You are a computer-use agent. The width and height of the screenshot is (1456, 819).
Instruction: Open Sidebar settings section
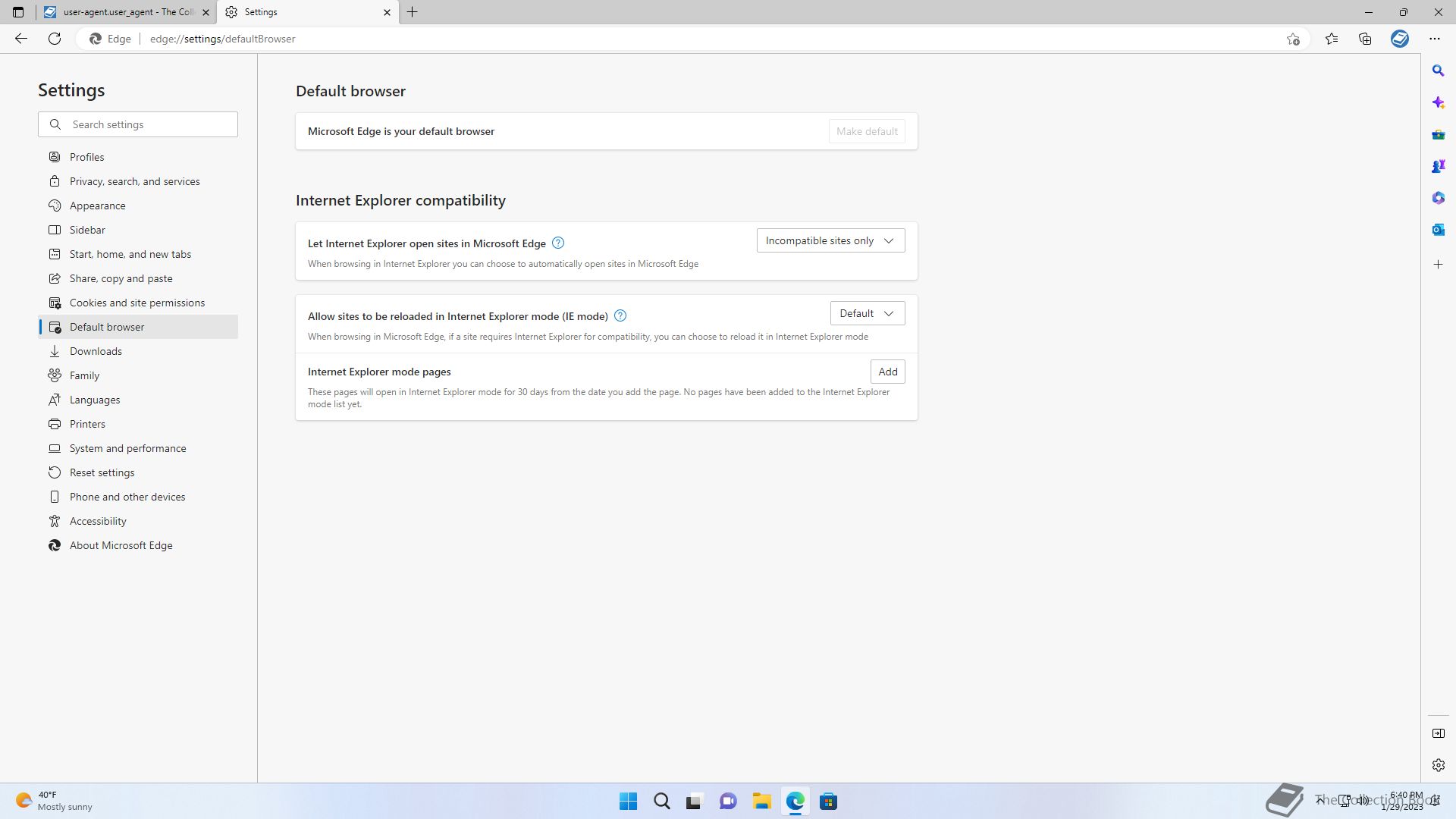(x=138, y=230)
